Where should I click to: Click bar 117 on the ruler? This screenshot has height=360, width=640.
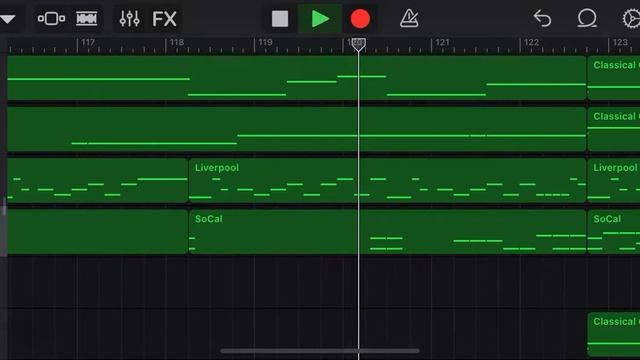point(88,42)
